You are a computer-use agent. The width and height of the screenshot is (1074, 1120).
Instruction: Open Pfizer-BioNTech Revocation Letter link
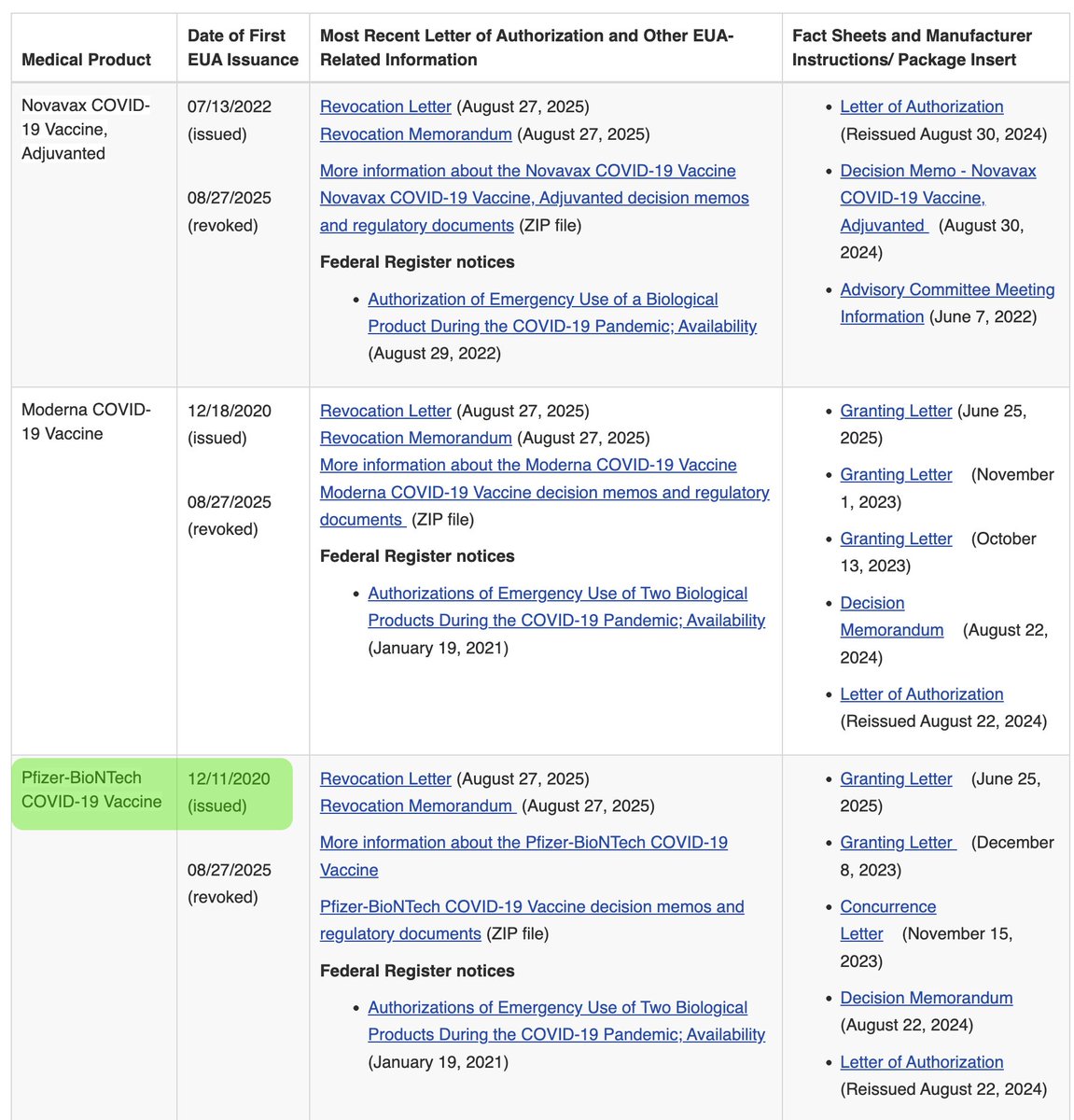click(x=385, y=778)
